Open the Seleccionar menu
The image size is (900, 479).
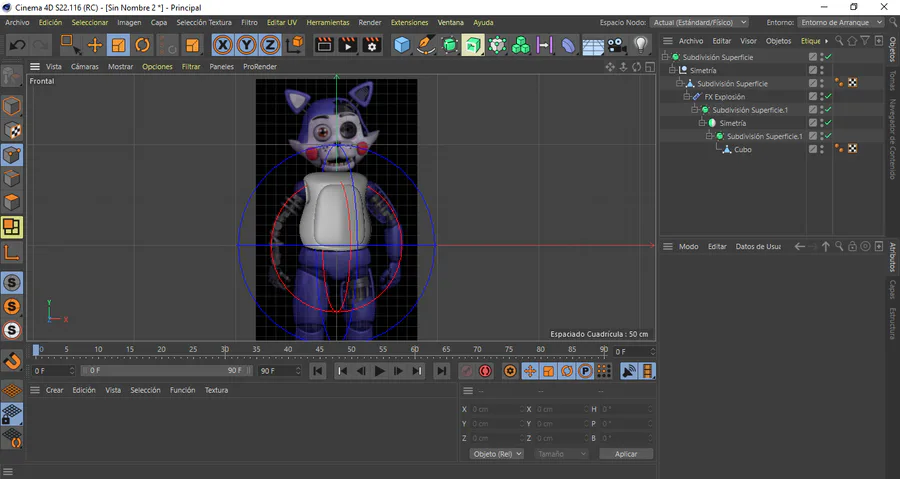tap(90, 22)
